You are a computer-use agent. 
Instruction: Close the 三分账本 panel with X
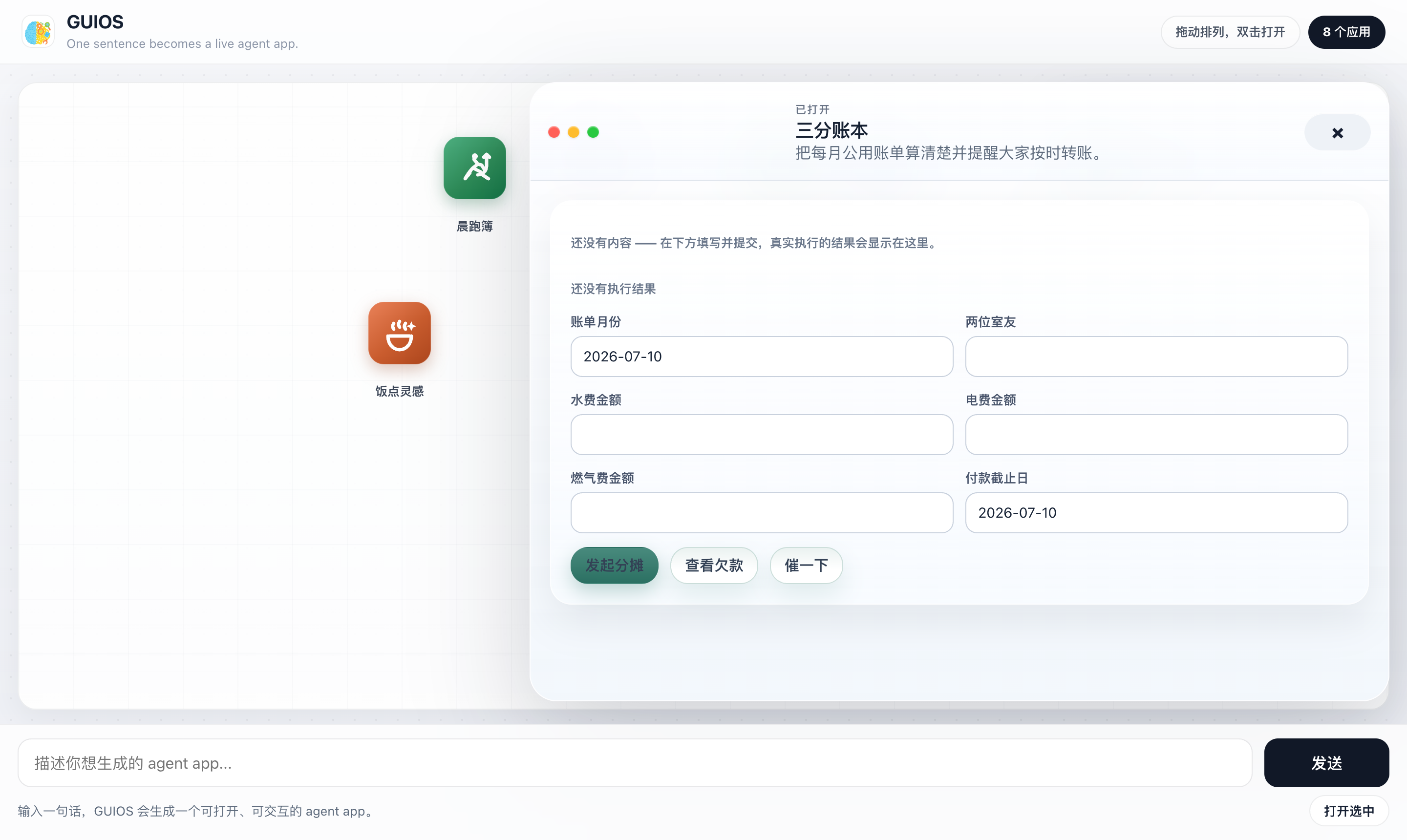click(1337, 132)
